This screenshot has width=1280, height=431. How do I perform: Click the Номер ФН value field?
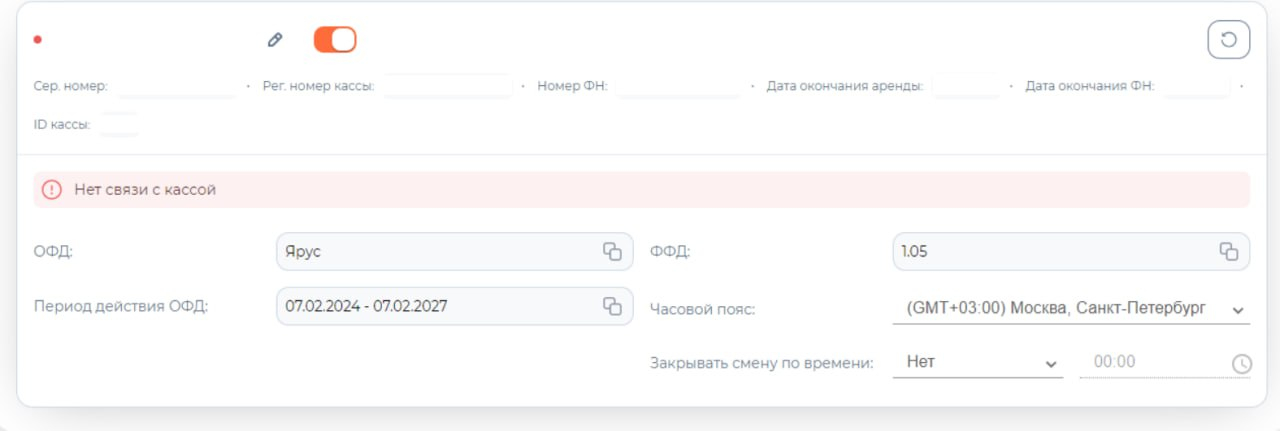click(679, 86)
